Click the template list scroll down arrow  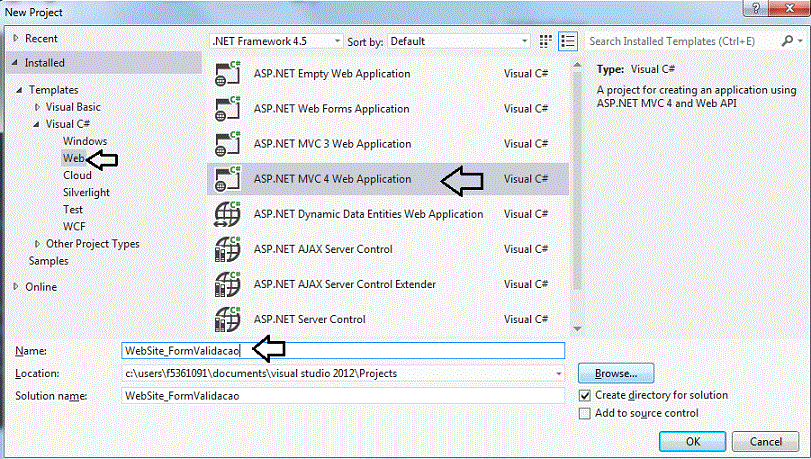[577, 329]
